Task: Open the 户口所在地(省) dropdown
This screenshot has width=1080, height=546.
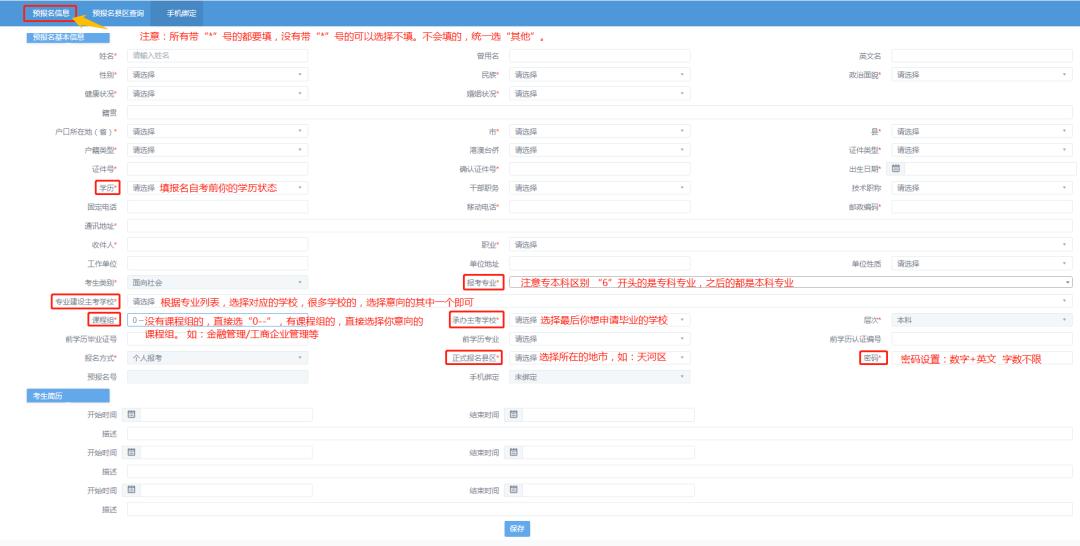Action: [217, 131]
